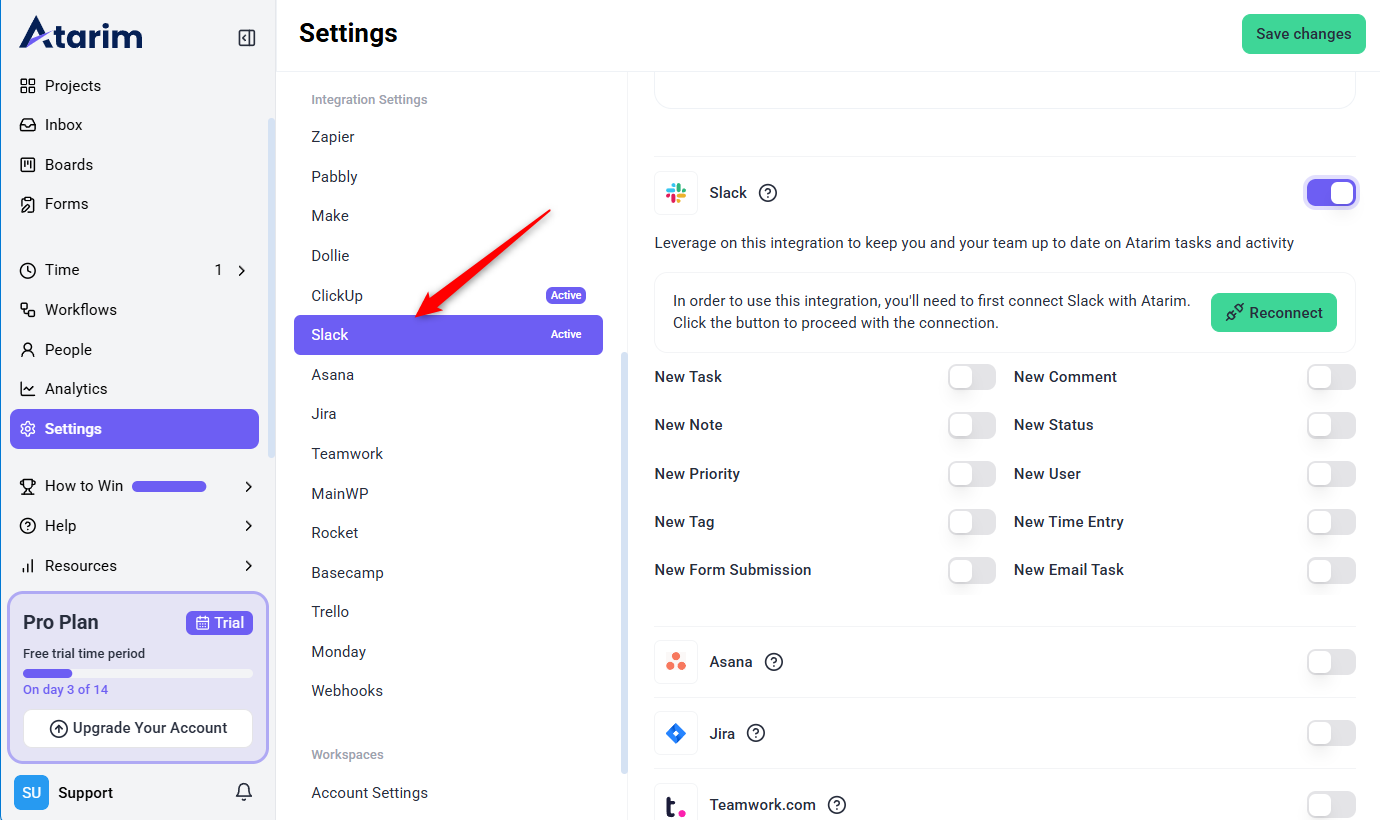Expand the Resources submenu
The height and width of the screenshot is (820, 1380).
(x=248, y=566)
